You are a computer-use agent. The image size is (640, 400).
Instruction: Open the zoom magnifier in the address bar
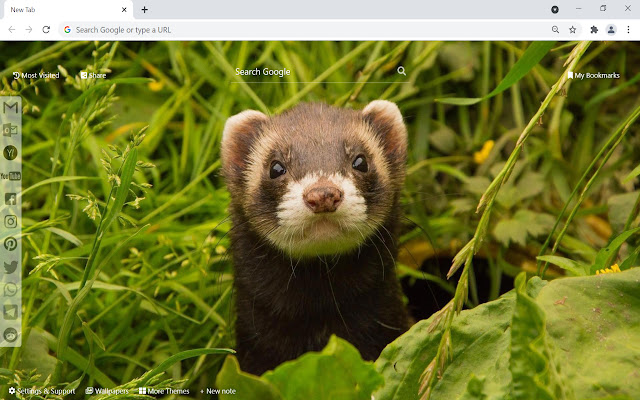tap(555, 30)
